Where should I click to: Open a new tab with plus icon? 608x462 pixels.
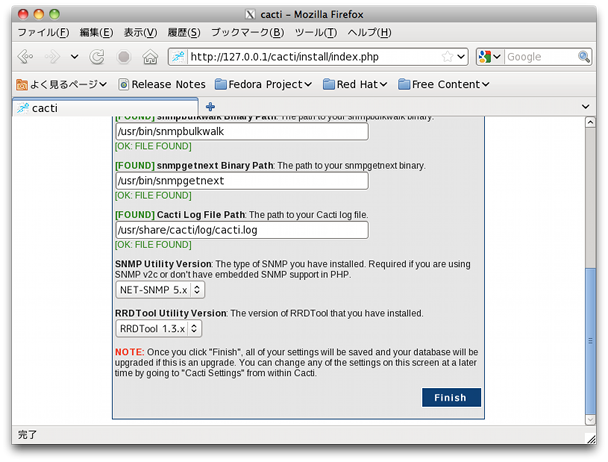point(210,107)
